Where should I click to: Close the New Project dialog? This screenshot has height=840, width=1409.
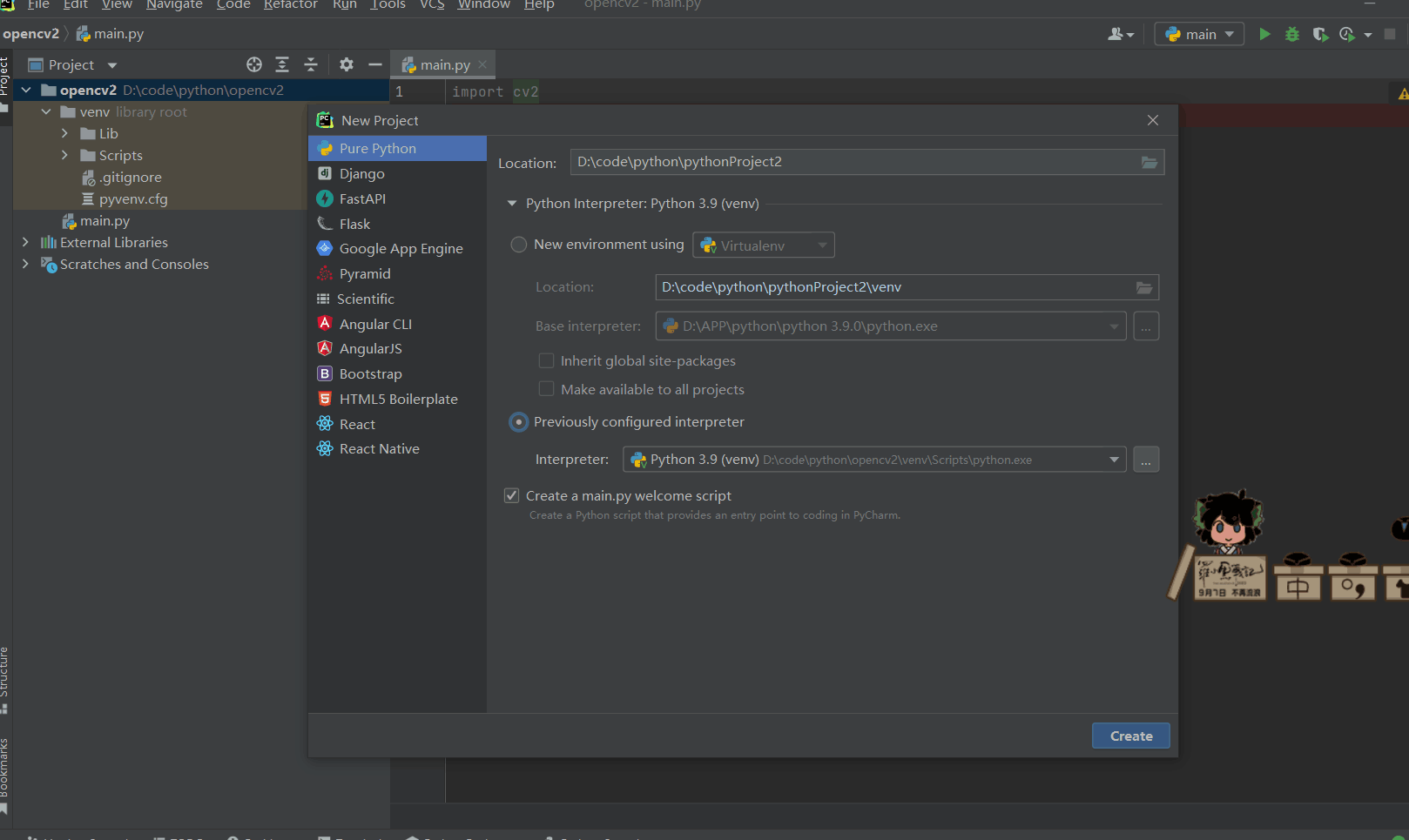(x=1153, y=120)
